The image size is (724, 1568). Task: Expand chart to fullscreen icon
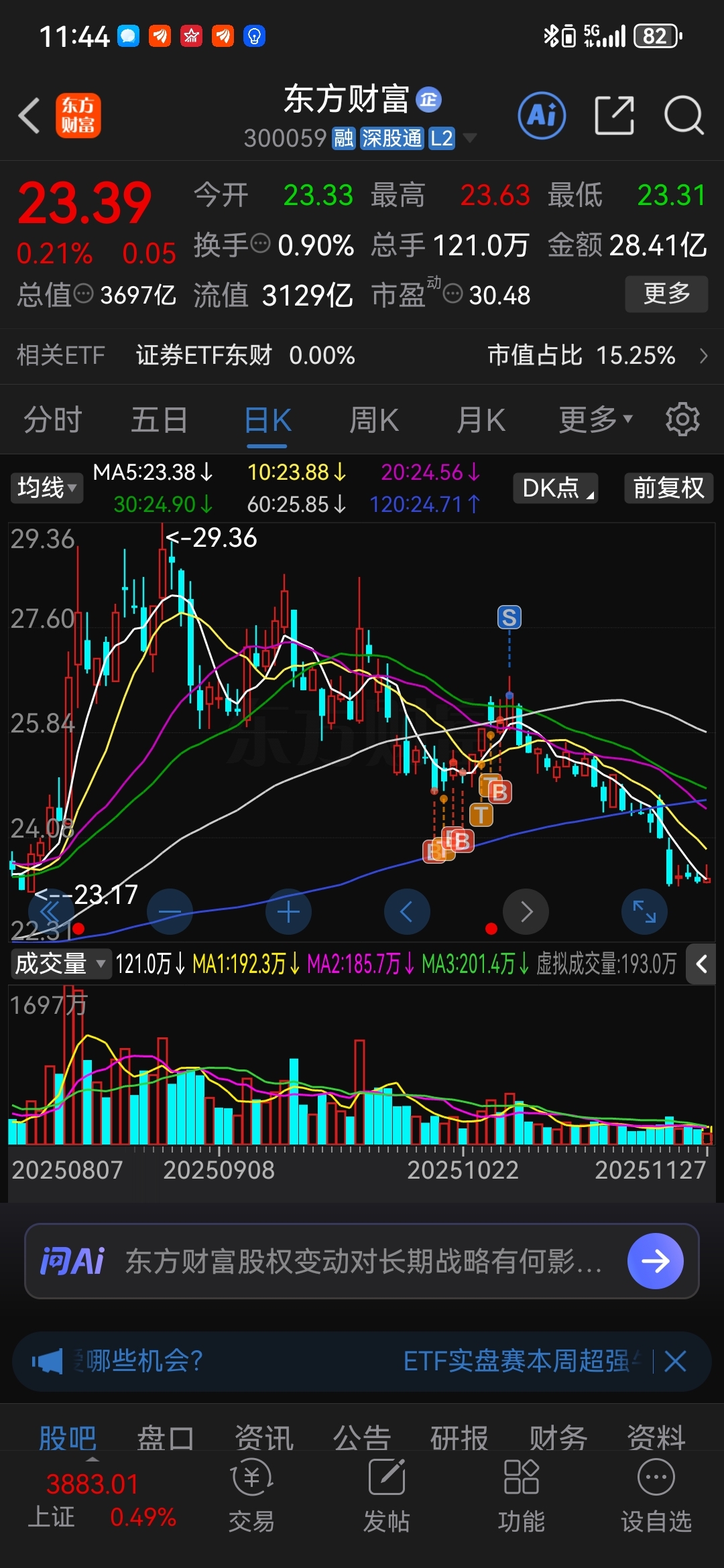[x=644, y=911]
